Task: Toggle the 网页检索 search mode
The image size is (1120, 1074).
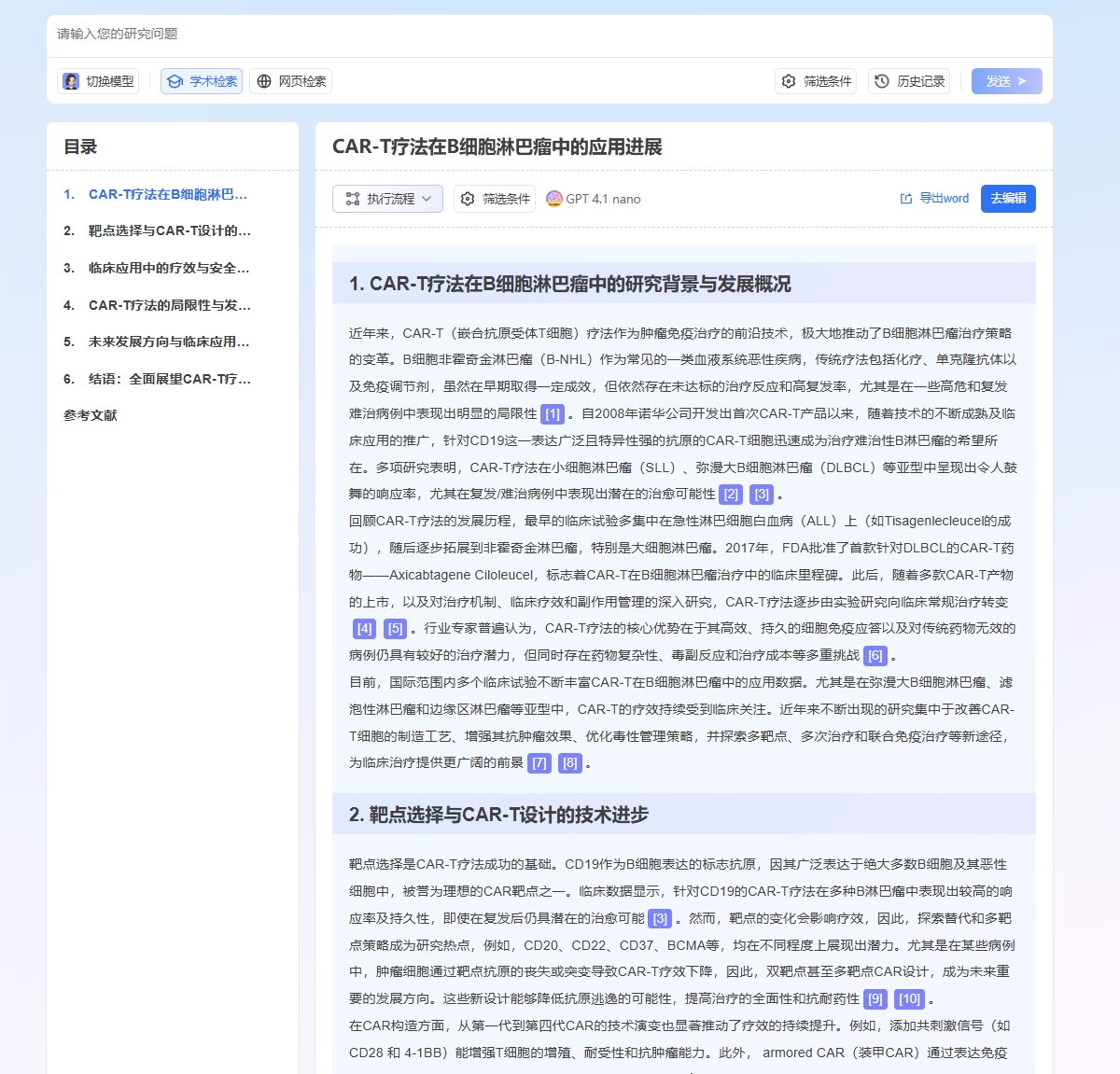Action: tap(291, 81)
